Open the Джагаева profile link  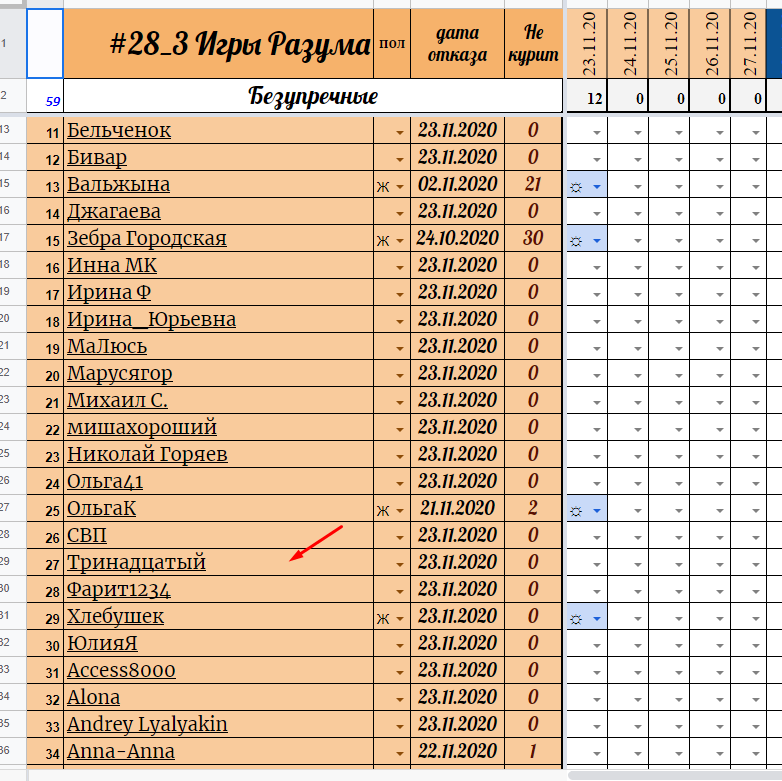coord(114,211)
